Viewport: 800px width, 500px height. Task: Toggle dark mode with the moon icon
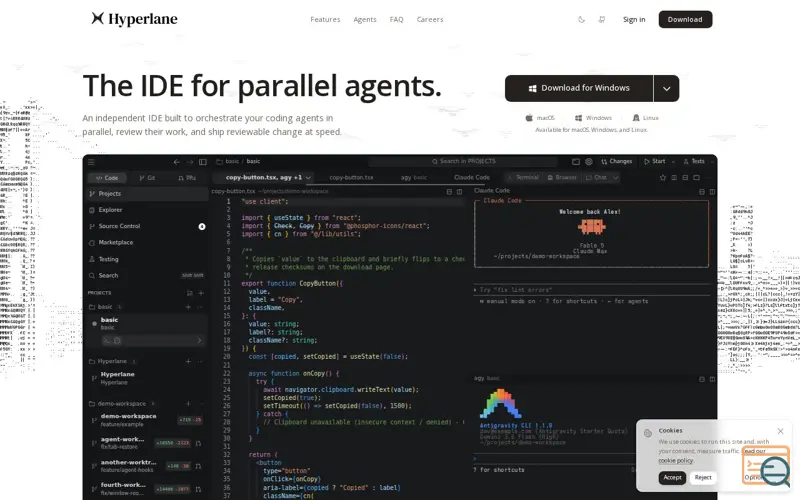581,19
